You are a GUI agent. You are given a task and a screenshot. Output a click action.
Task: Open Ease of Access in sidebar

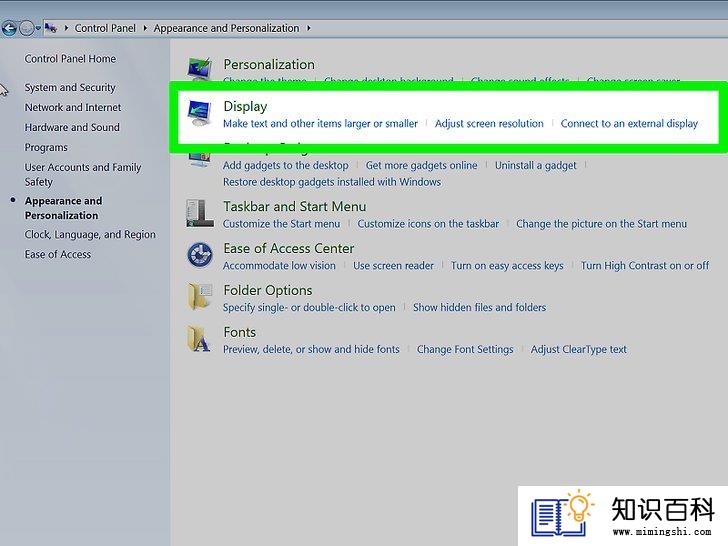[58, 254]
